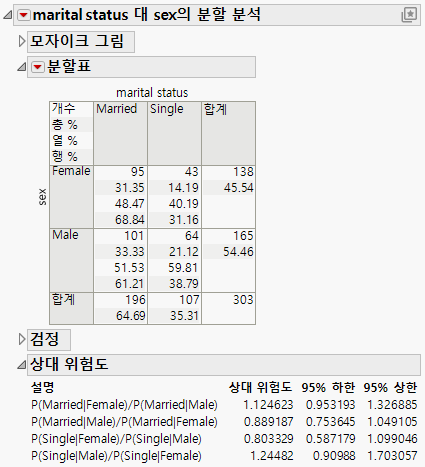This screenshot has width=425, height=467.
Task: Click the 행 % legend label
Action: 65,156
